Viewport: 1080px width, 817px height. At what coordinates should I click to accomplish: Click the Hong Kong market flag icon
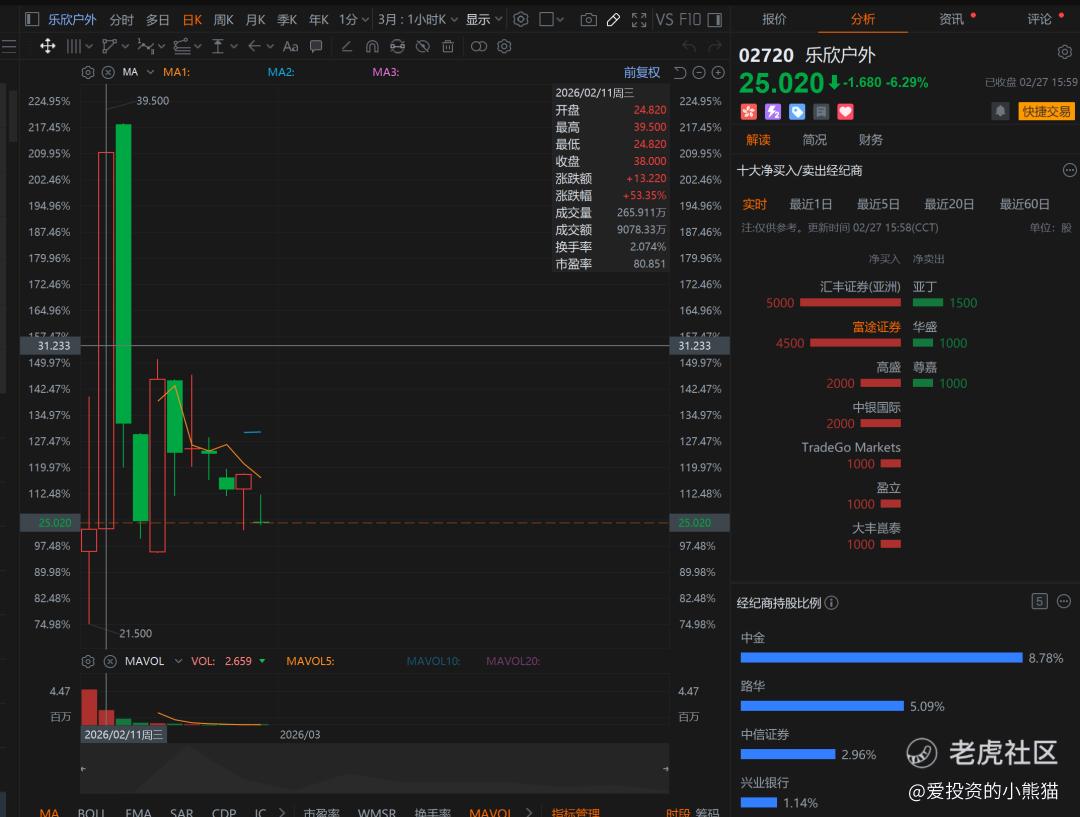pos(749,112)
